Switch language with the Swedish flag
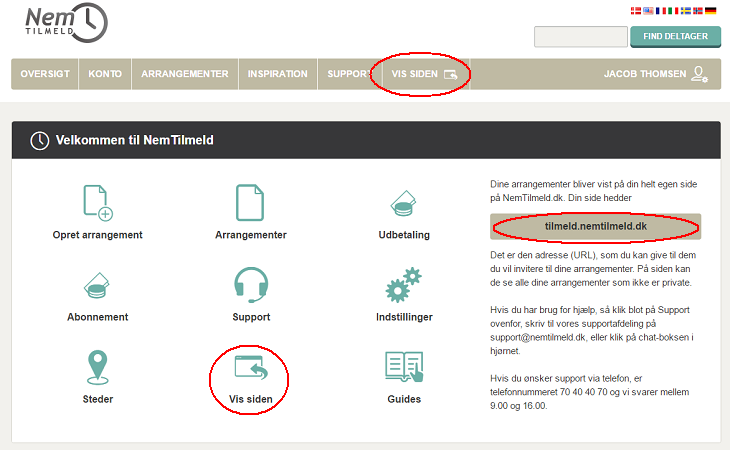Image resolution: width=730 pixels, height=450 pixels. (x=685, y=11)
